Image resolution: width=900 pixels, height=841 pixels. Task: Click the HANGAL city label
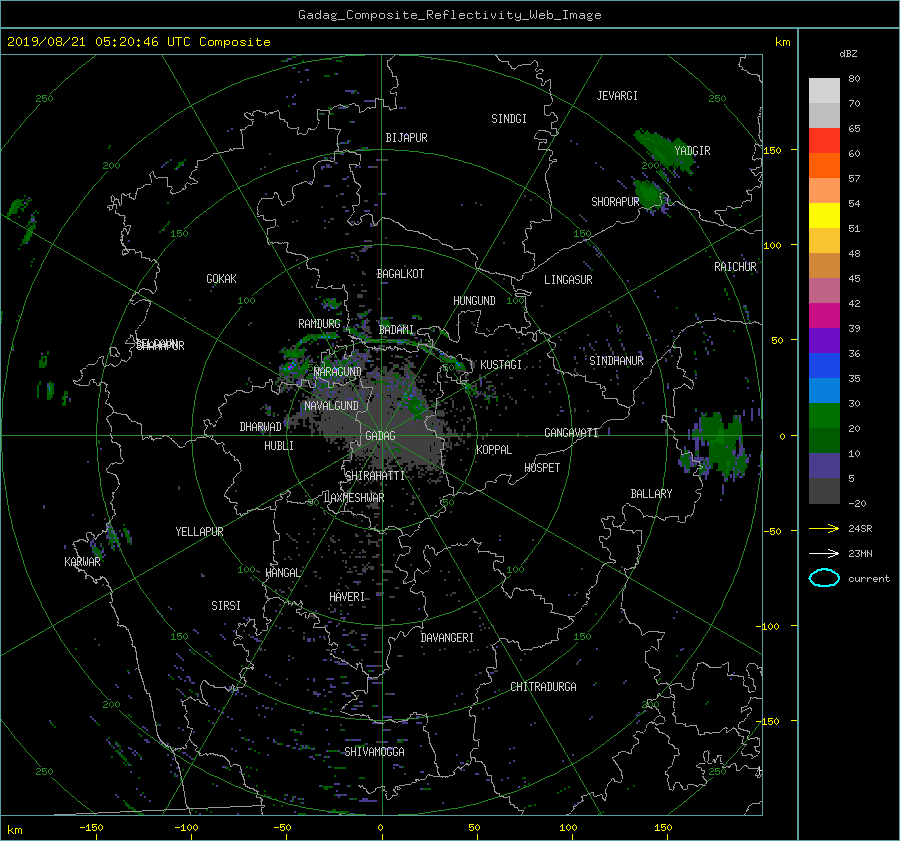tap(282, 573)
